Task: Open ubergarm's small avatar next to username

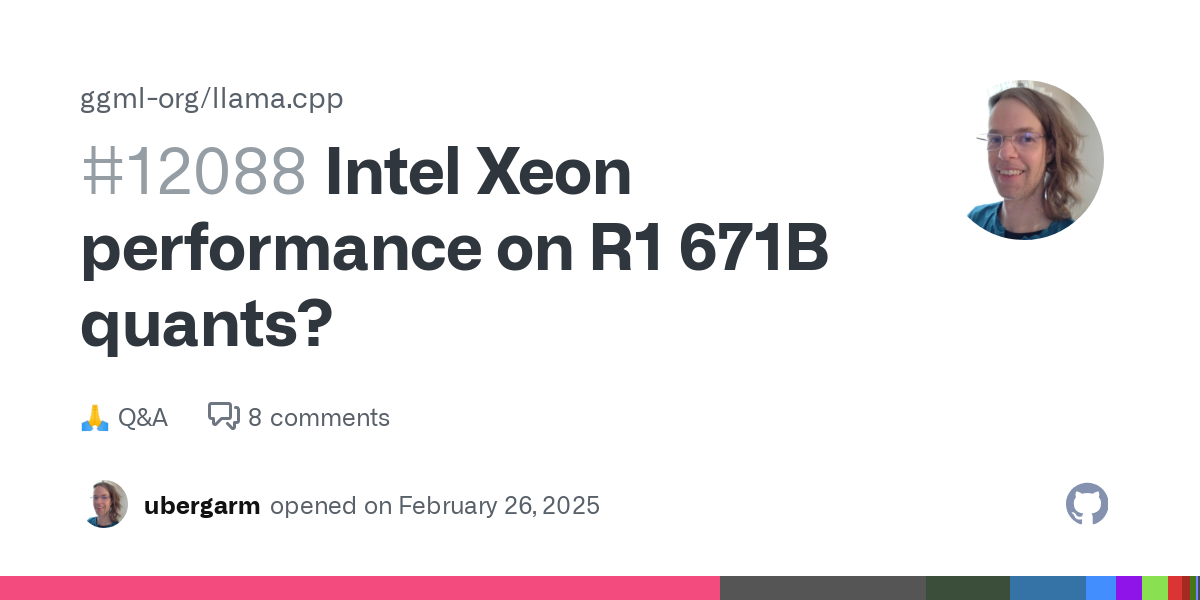Action: 104,505
